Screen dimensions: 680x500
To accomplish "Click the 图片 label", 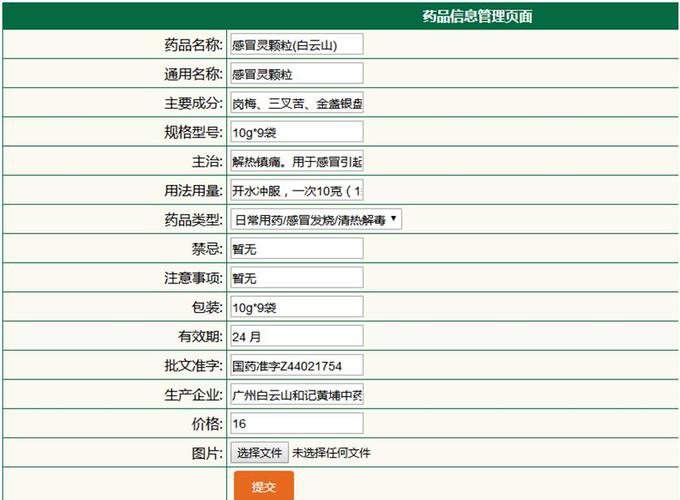I will coord(207,453).
